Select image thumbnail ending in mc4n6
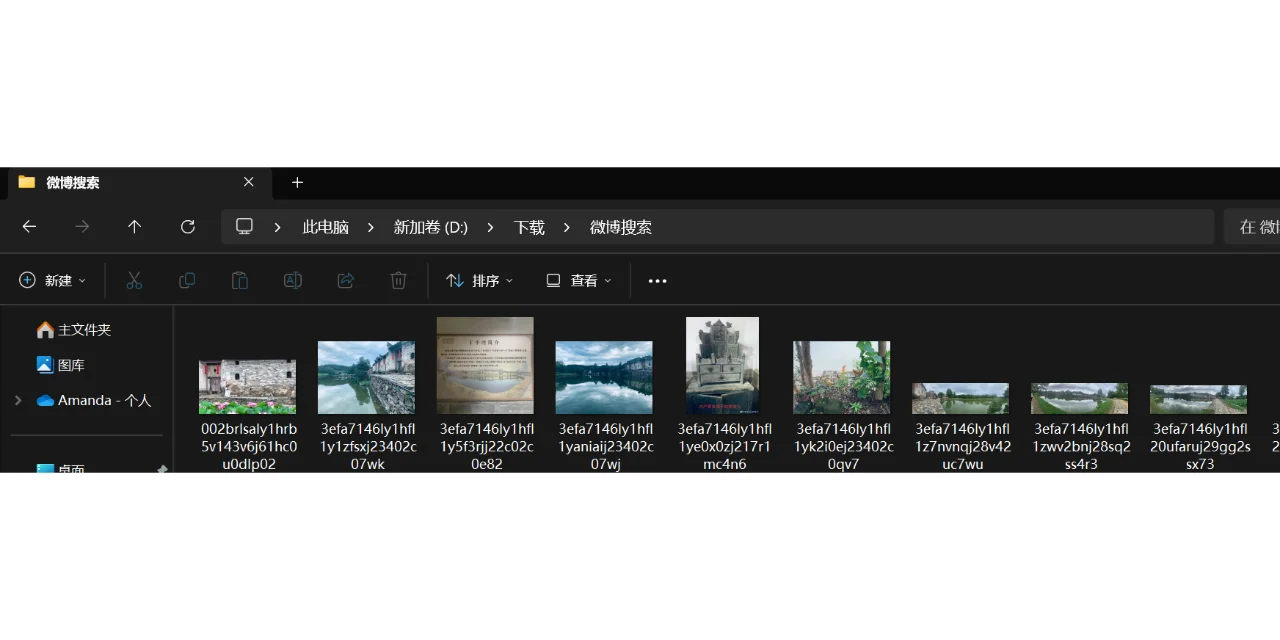The width and height of the screenshot is (1280, 640). pyautogui.click(x=722, y=365)
